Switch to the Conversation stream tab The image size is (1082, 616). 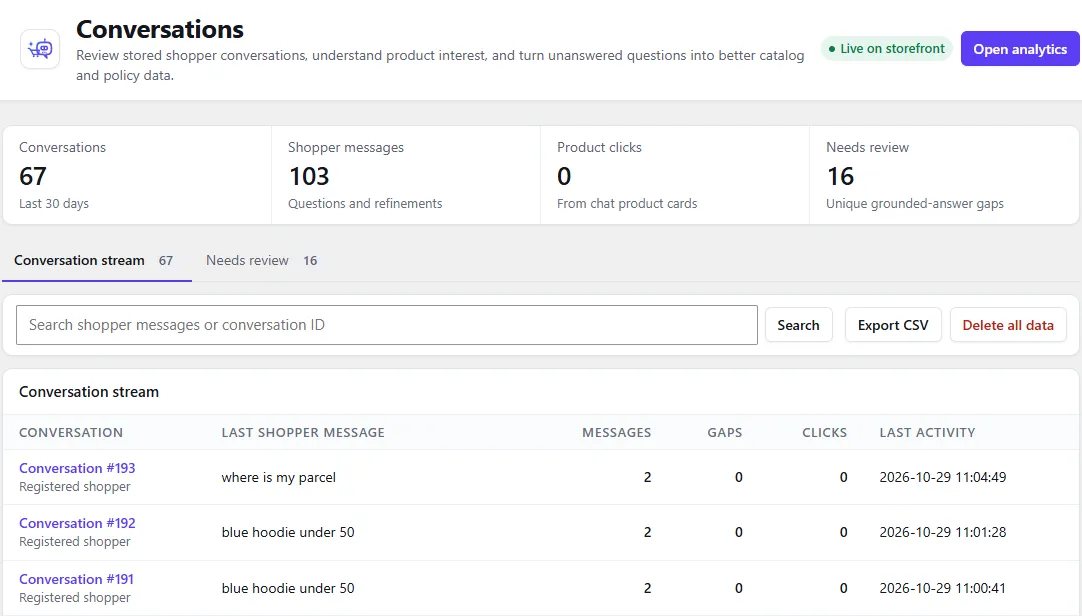[x=97, y=261]
